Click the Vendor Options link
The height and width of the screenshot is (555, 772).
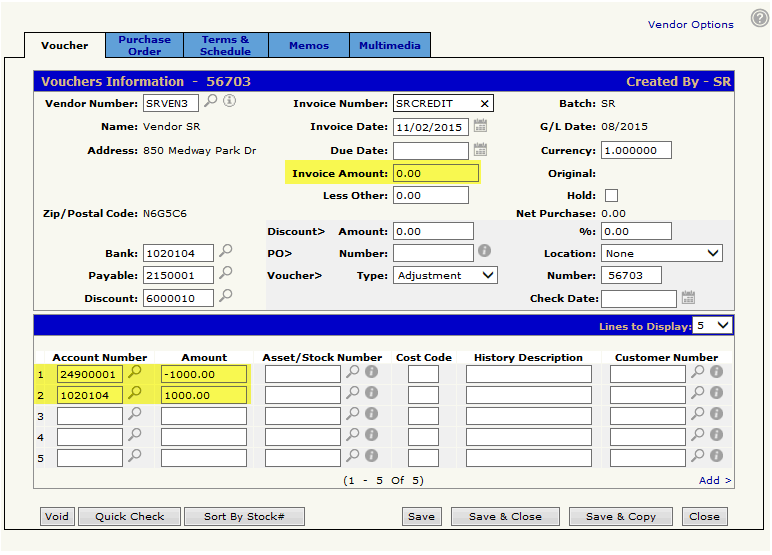(690, 25)
